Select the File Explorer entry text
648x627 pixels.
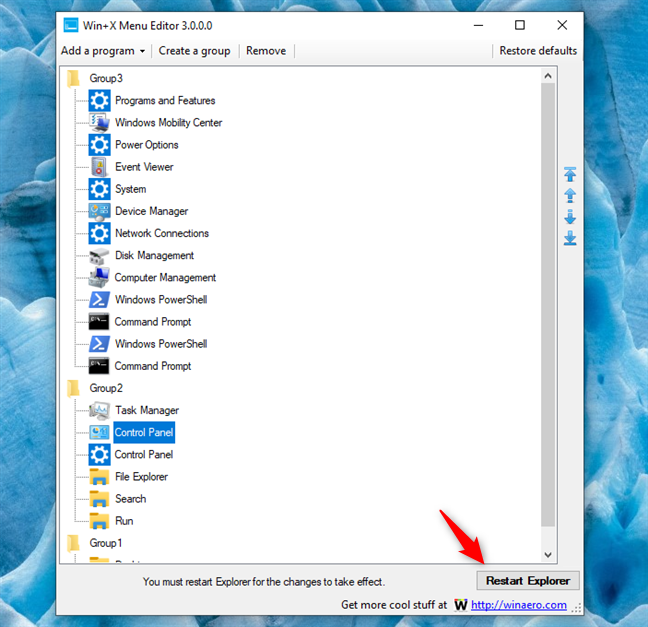(141, 477)
